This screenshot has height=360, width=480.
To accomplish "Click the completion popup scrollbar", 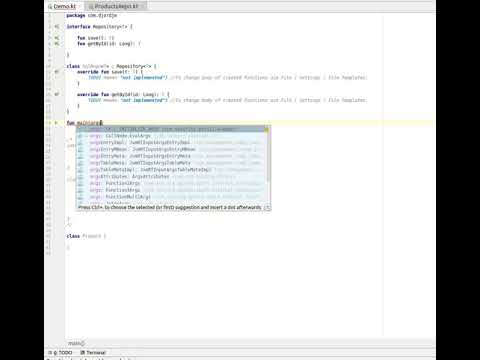I will click(268, 157).
